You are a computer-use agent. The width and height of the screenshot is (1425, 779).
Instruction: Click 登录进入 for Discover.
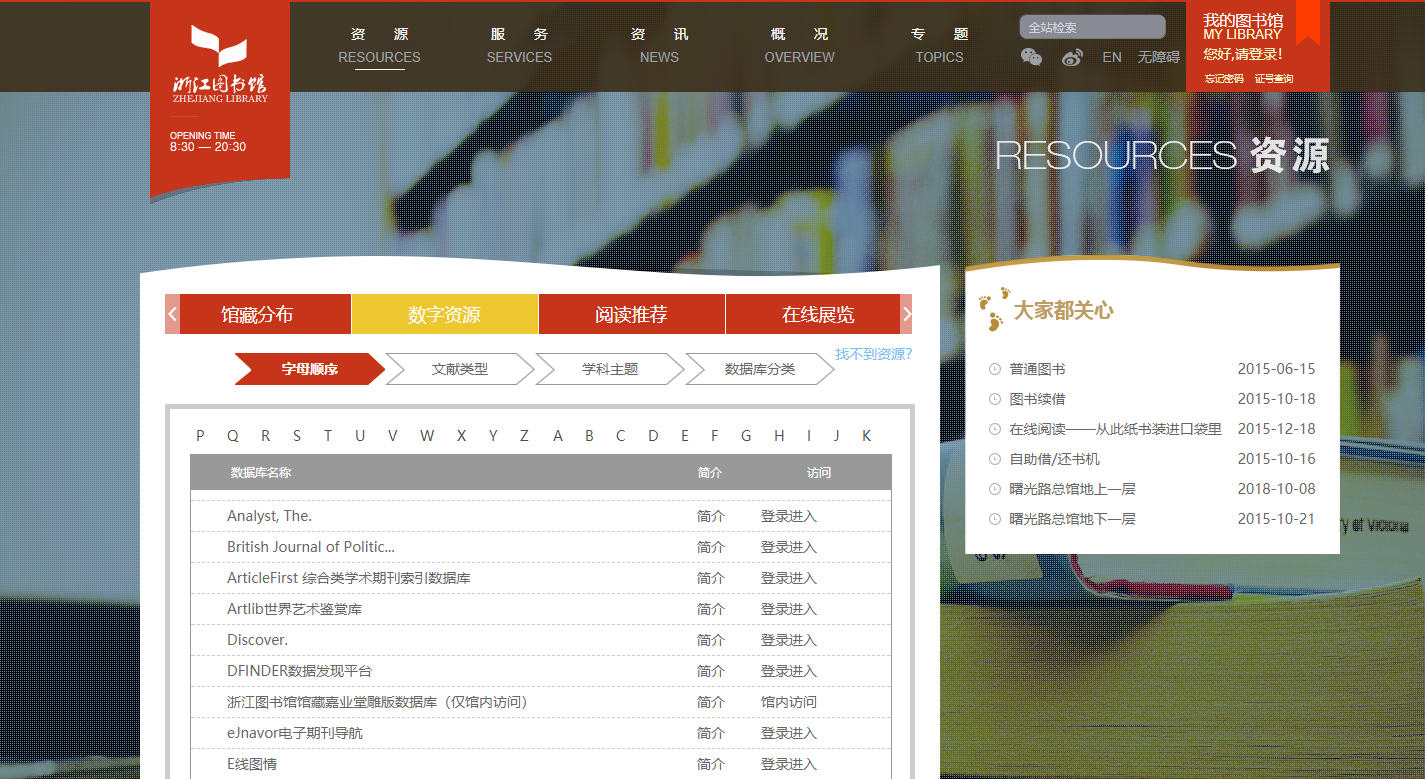[x=789, y=640]
